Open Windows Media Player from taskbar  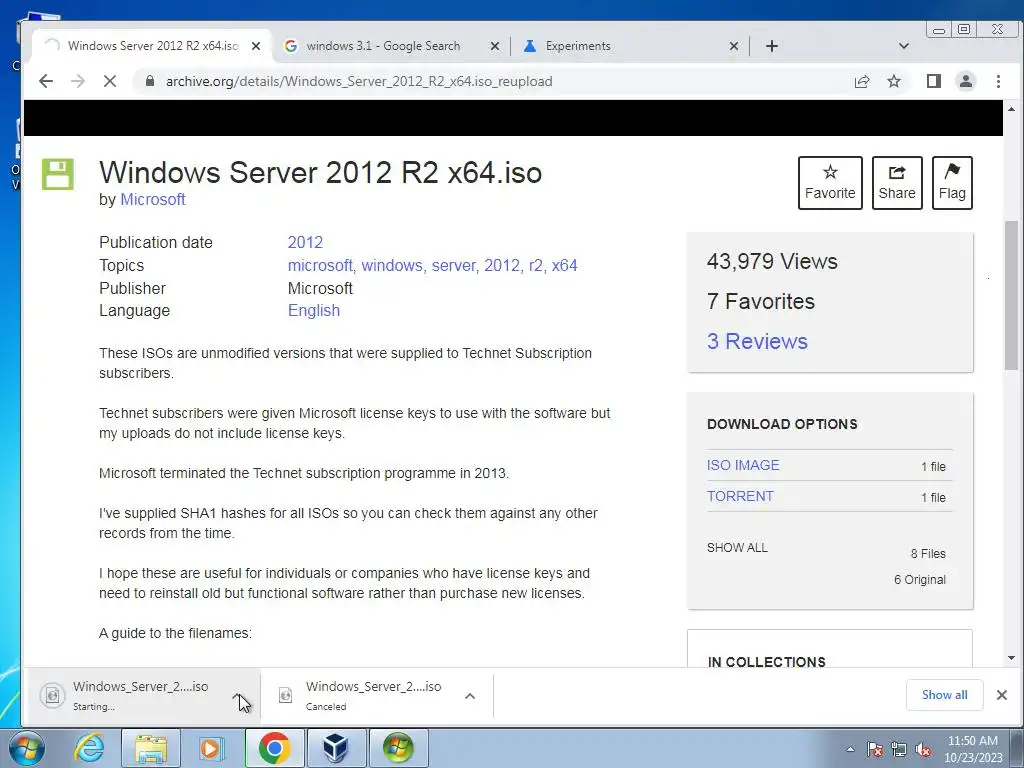pyautogui.click(x=211, y=748)
